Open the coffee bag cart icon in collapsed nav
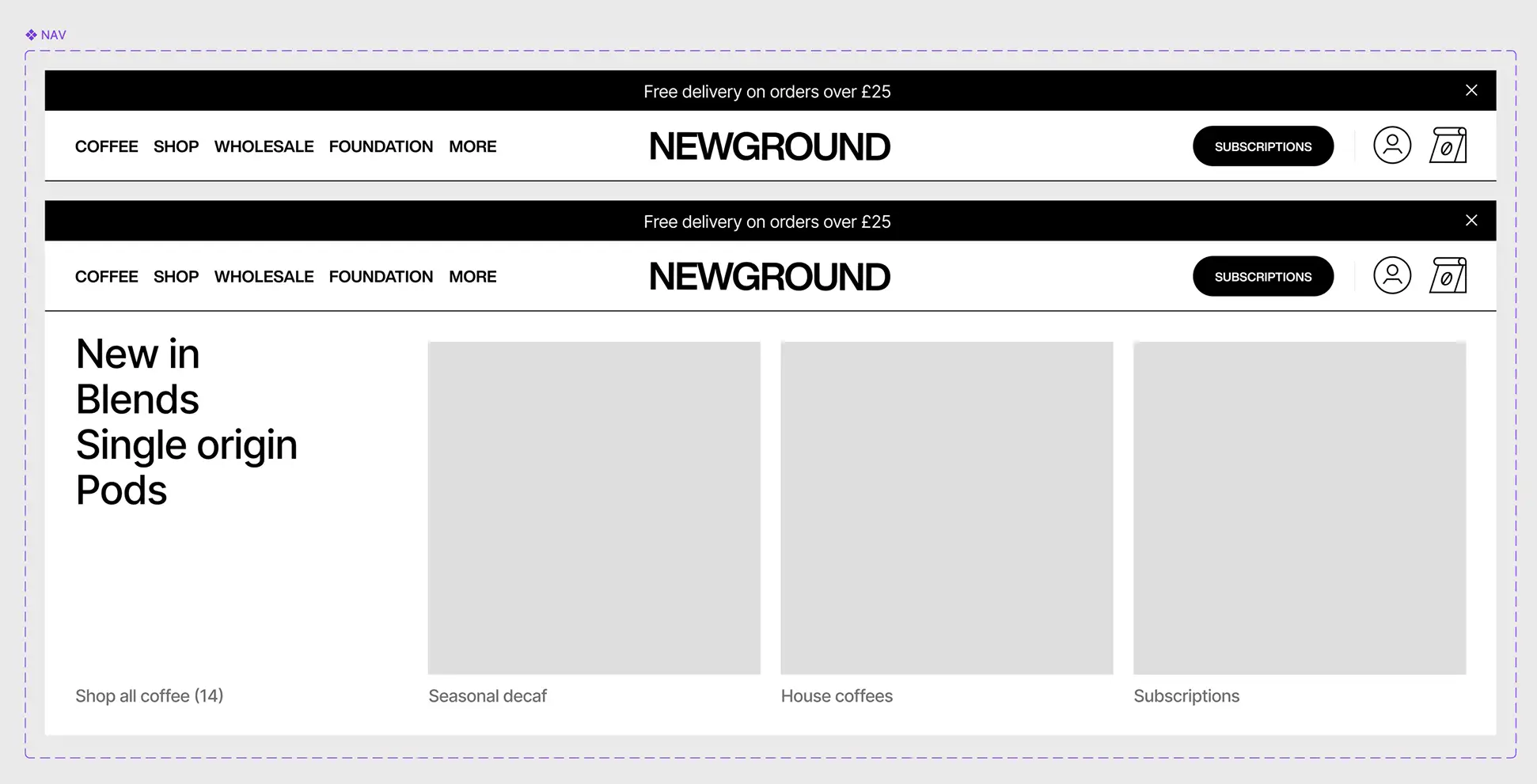The image size is (1537, 784). (1448, 146)
